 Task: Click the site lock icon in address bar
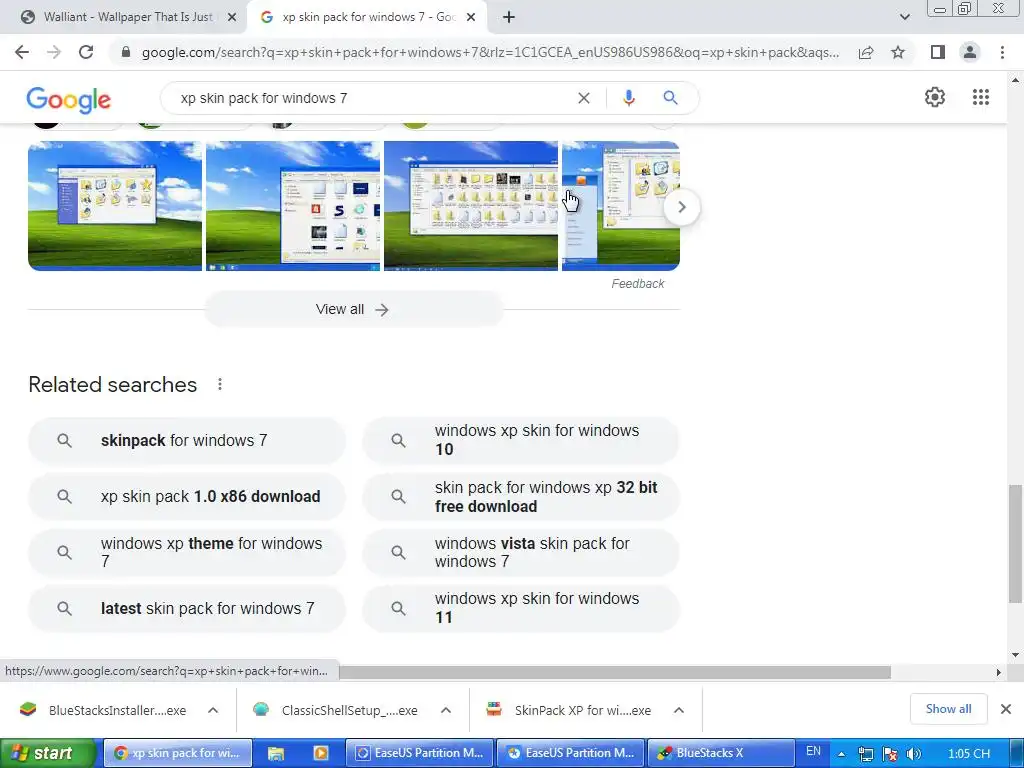point(126,52)
